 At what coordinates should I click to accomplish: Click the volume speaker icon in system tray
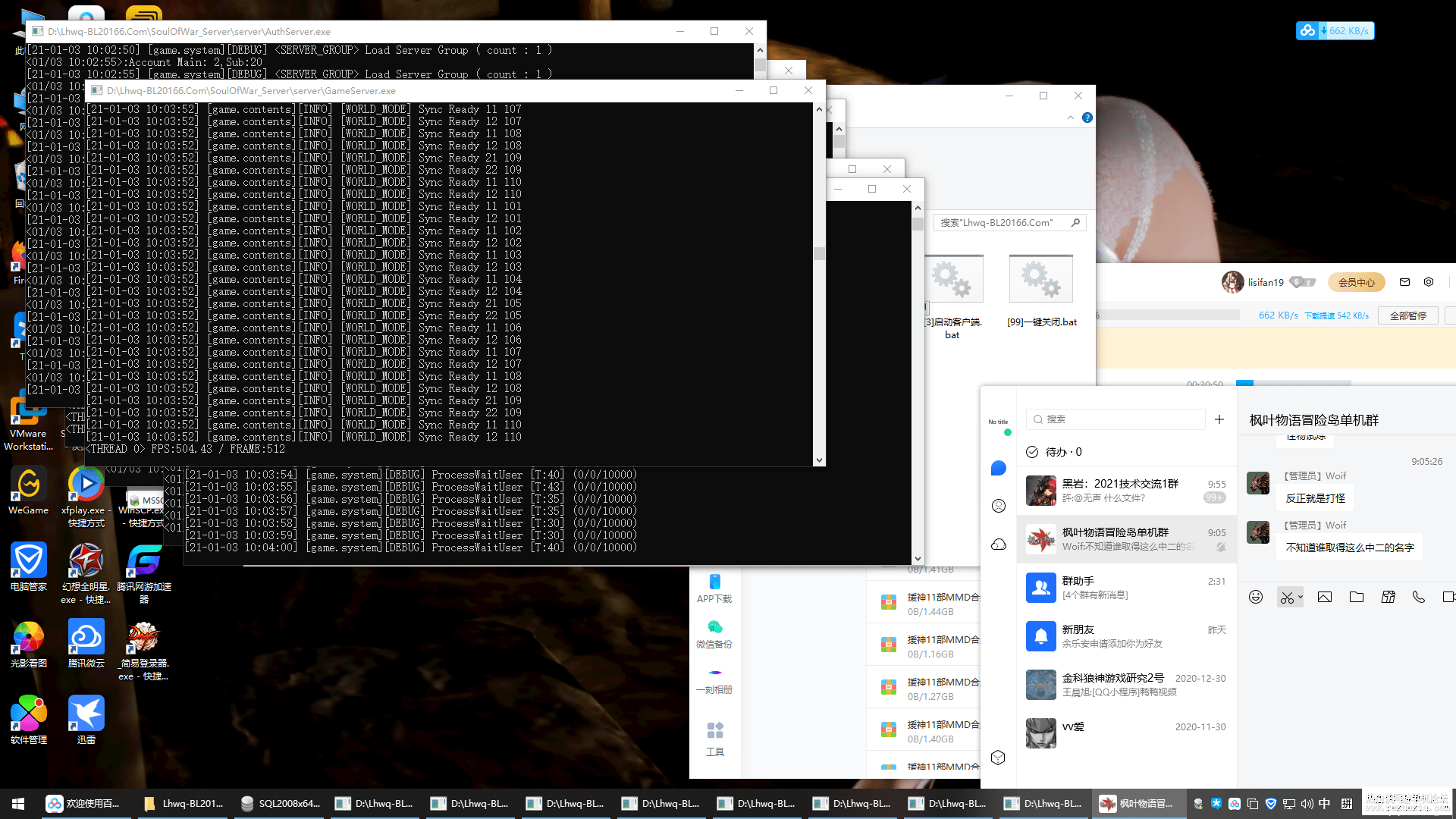click(x=1307, y=804)
